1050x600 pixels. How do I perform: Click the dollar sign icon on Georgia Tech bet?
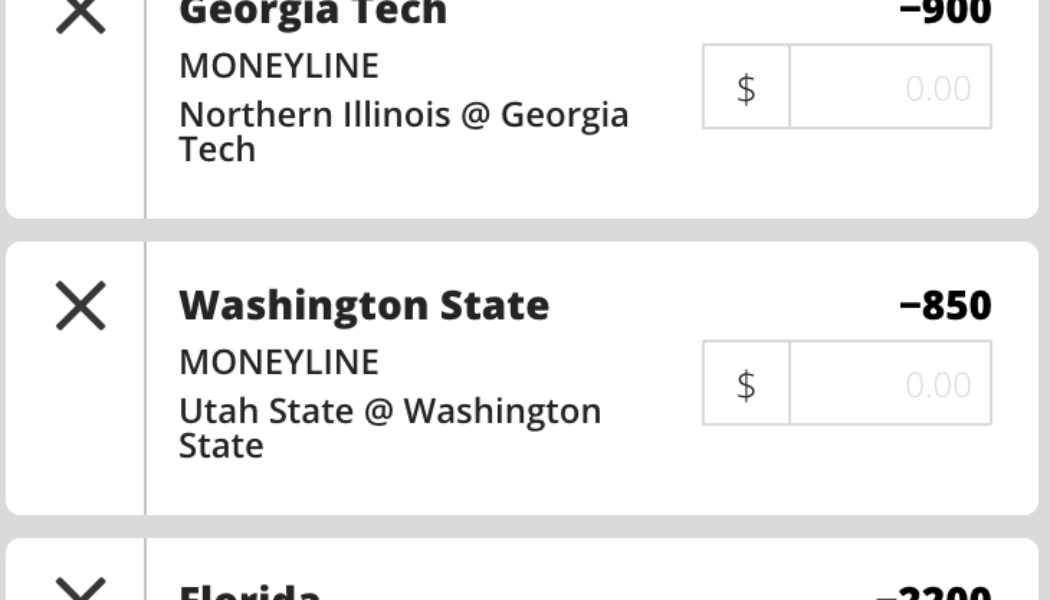[x=745, y=88]
